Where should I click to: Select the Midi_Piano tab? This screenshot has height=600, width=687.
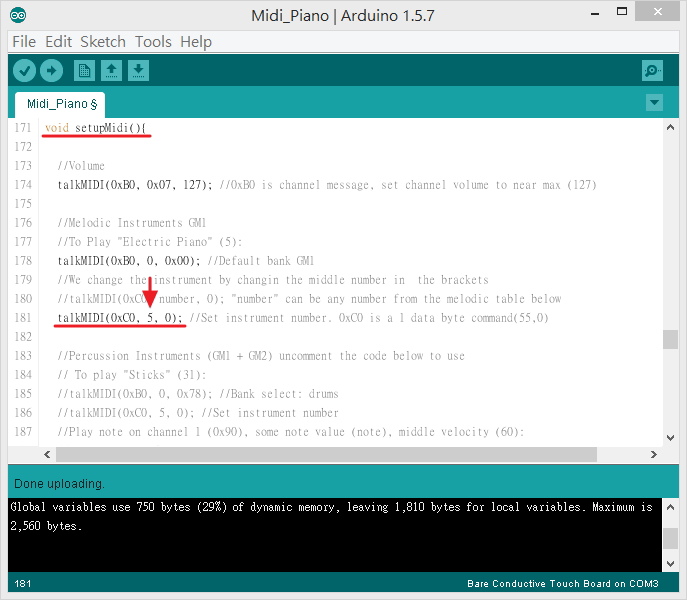60,104
